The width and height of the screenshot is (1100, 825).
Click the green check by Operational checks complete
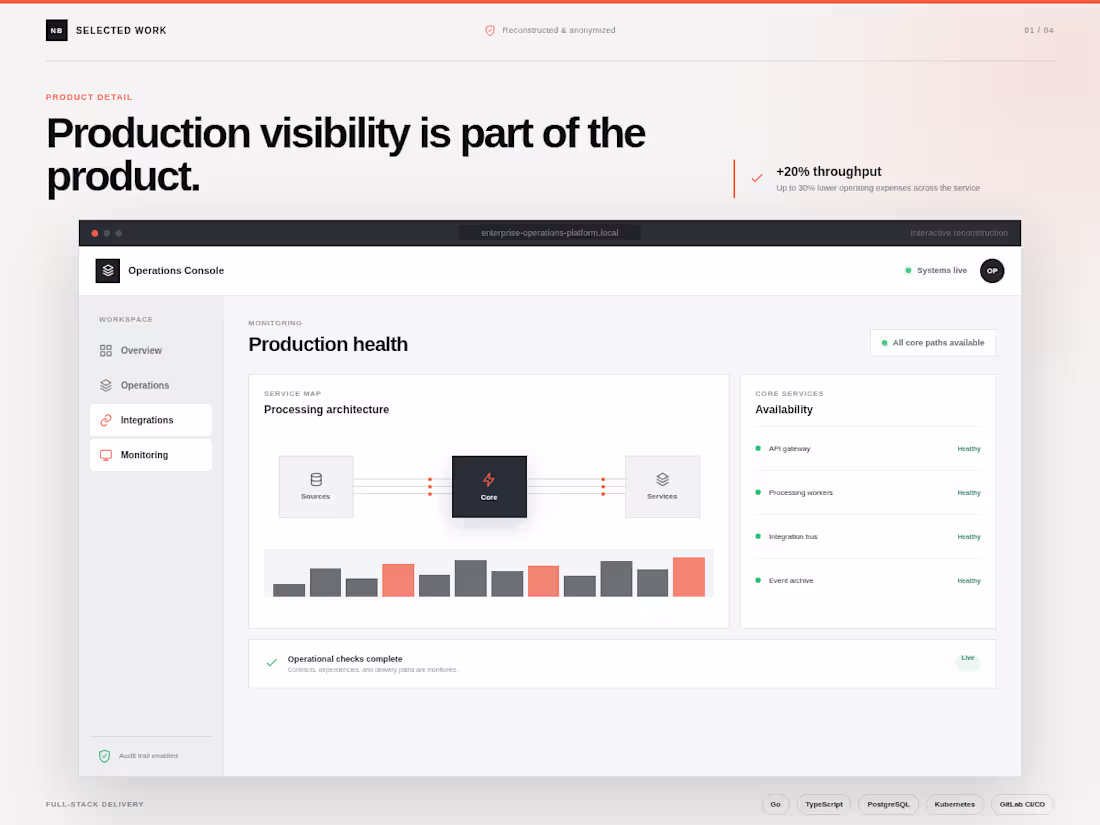271,662
